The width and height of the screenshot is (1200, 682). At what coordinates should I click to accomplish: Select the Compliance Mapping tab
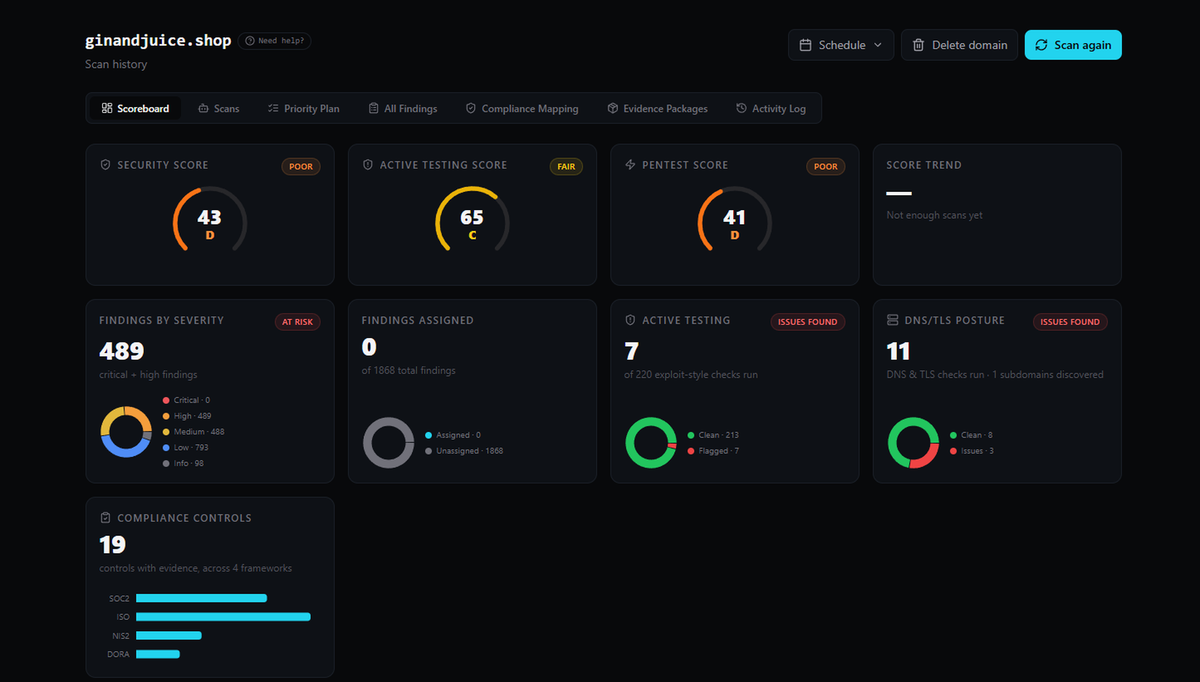tap(522, 108)
